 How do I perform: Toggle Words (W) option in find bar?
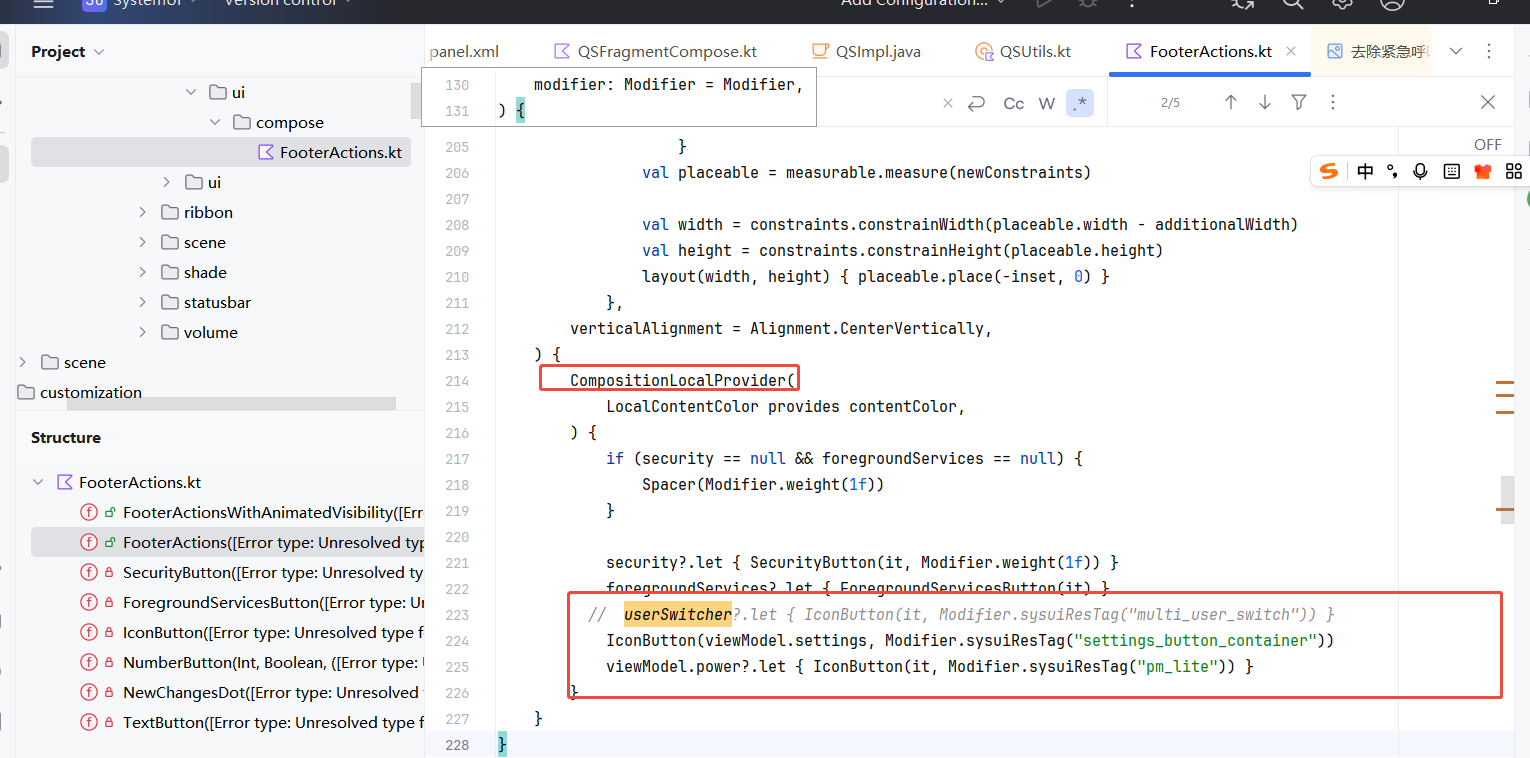coord(1047,103)
